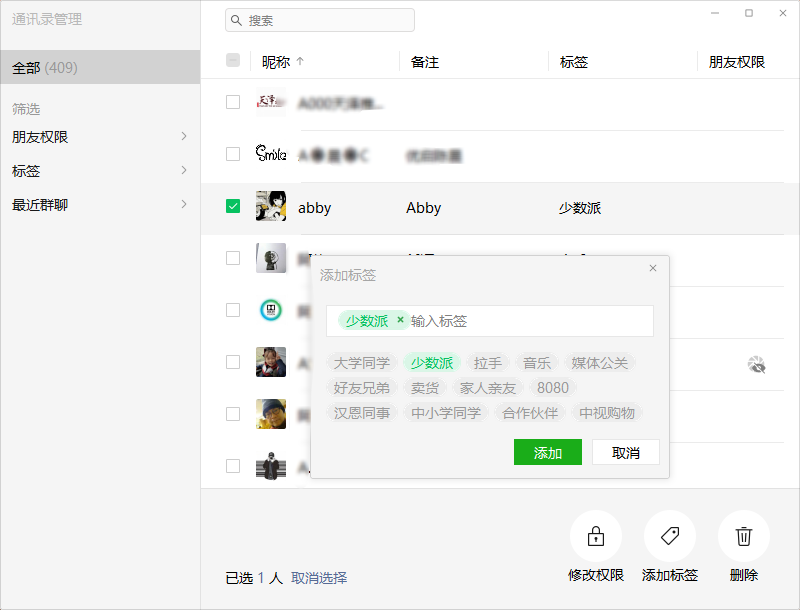Image resolution: width=800 pixels, height=610 pixels.
Task: Select 全部 (409) in sidebar
Action: [100, 67]
